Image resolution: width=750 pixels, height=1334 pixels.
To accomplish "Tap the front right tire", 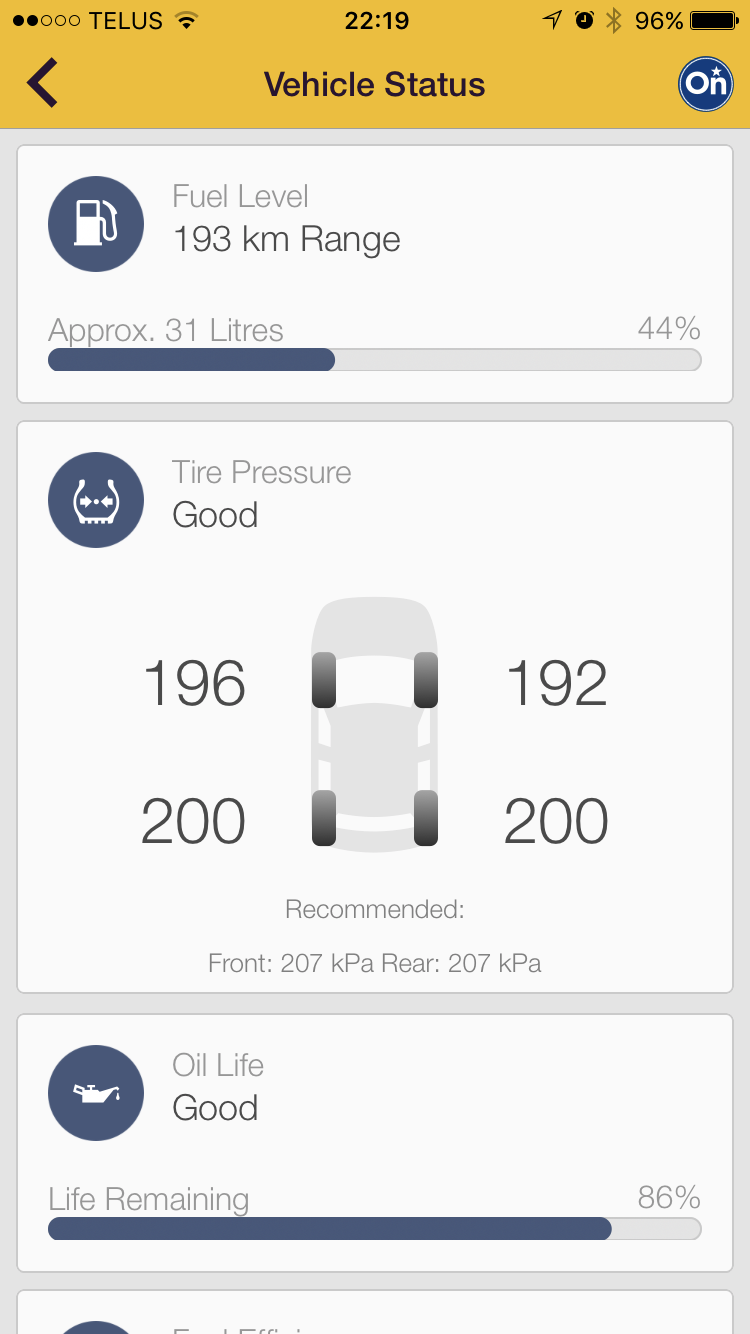I will click(x=426, y=680).
